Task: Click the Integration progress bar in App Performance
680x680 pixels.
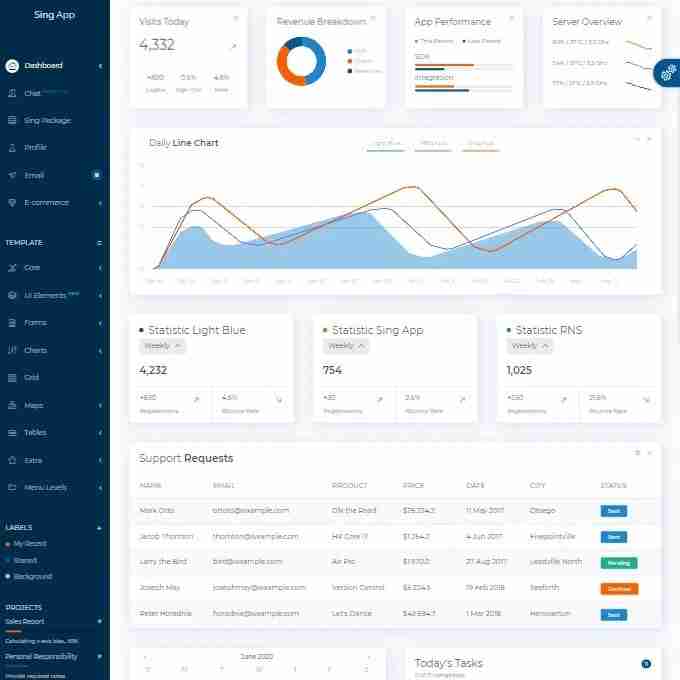Action: tap(463, 88)
